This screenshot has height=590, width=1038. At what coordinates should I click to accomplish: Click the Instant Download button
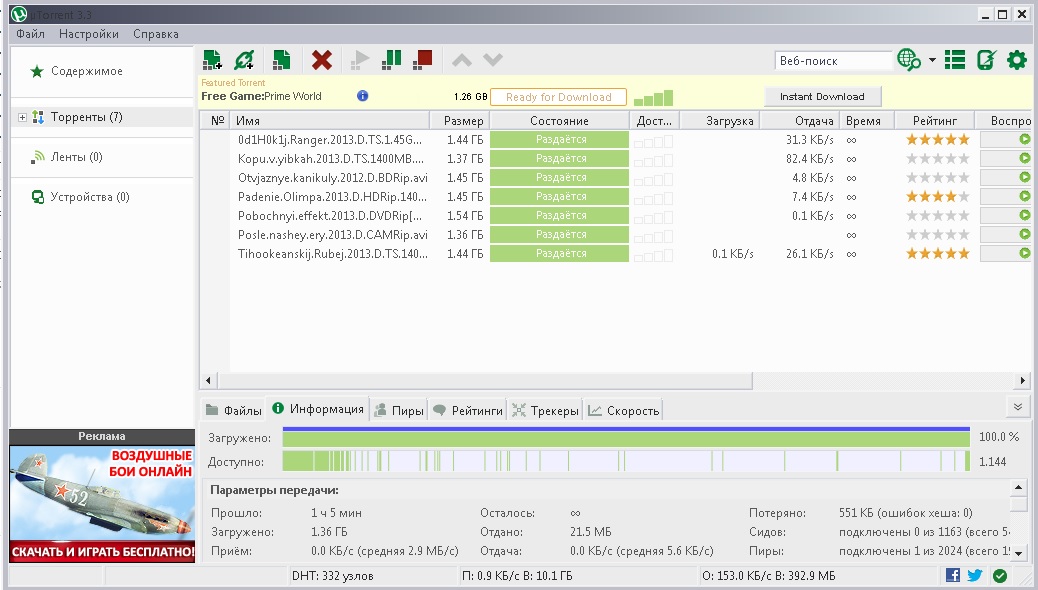822,97
